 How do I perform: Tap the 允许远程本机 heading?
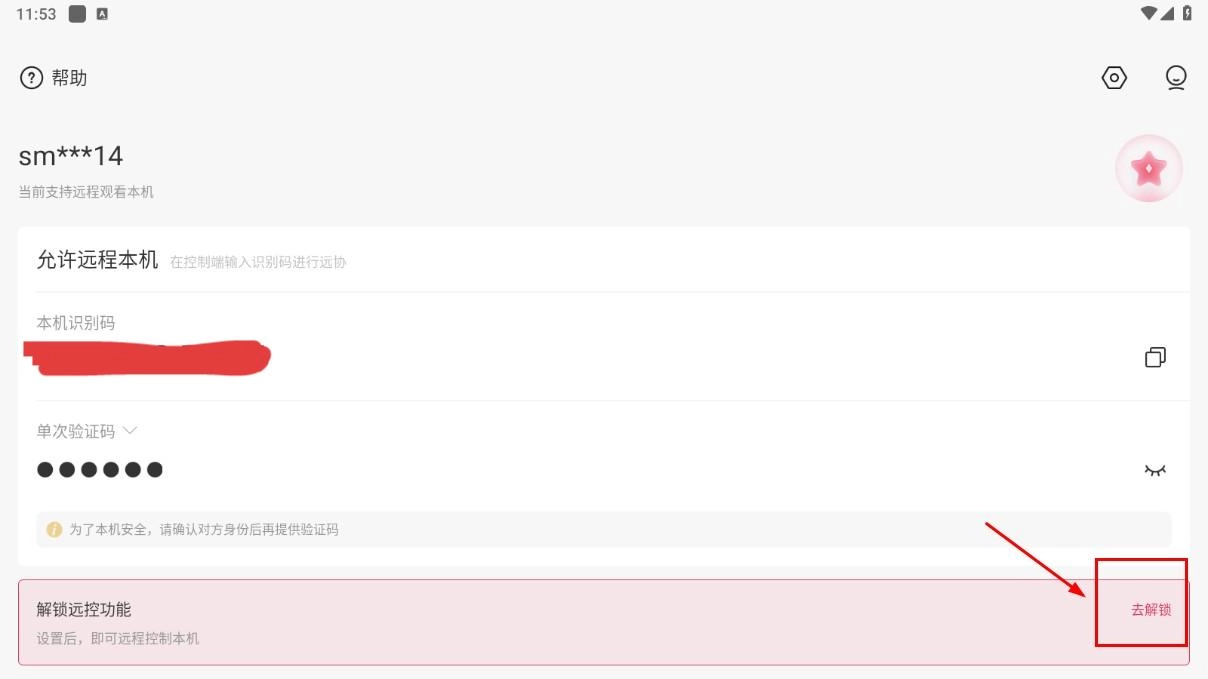click(97, 260)
